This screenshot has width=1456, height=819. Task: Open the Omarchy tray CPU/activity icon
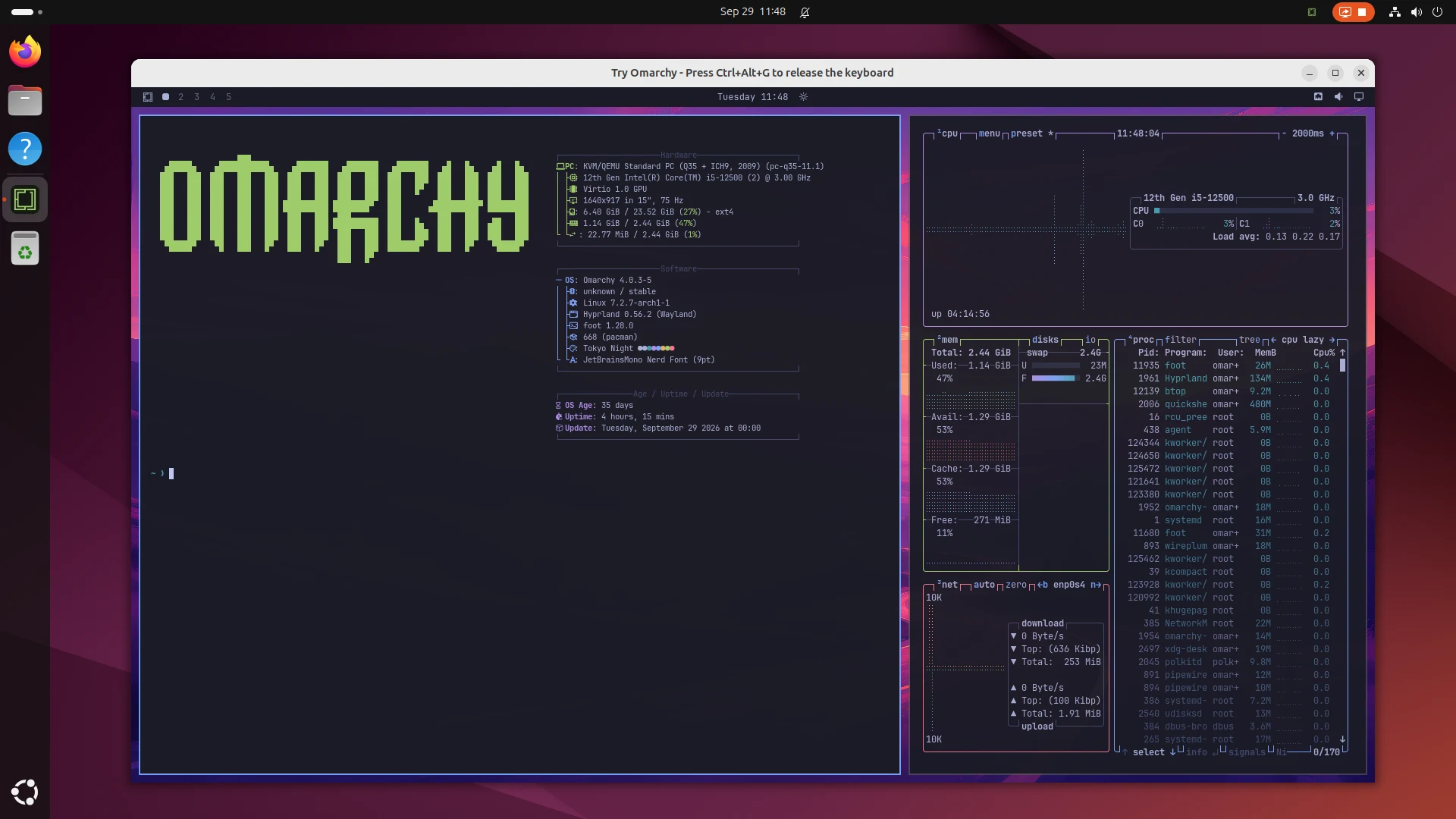click(1318, 96)
